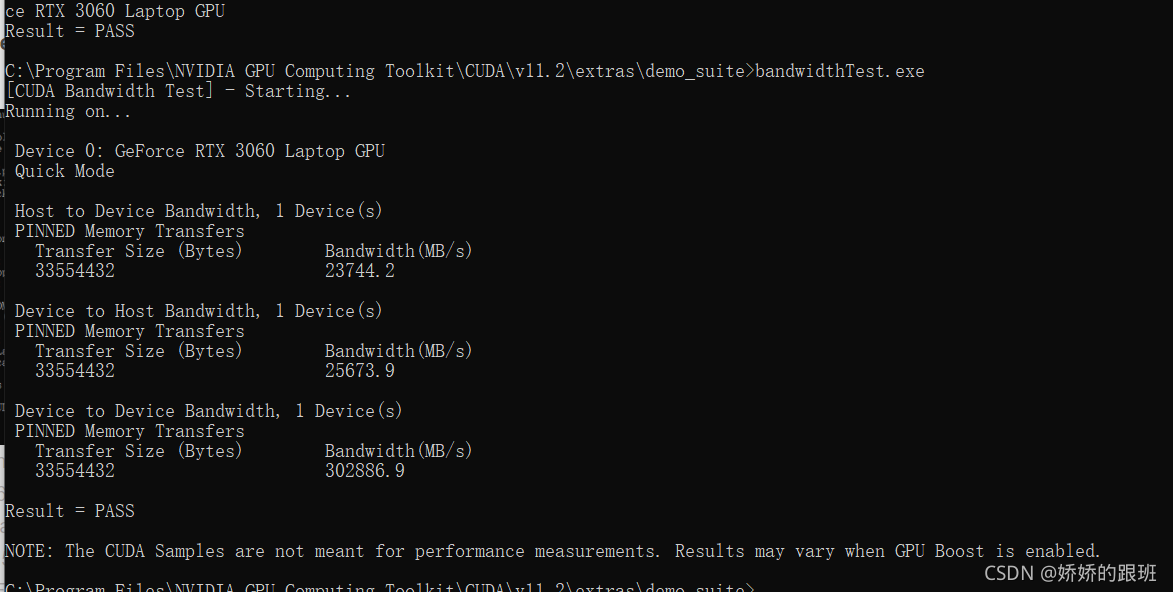Click the first Transfer Size (Bytes) header

click(x=139, y=251)
